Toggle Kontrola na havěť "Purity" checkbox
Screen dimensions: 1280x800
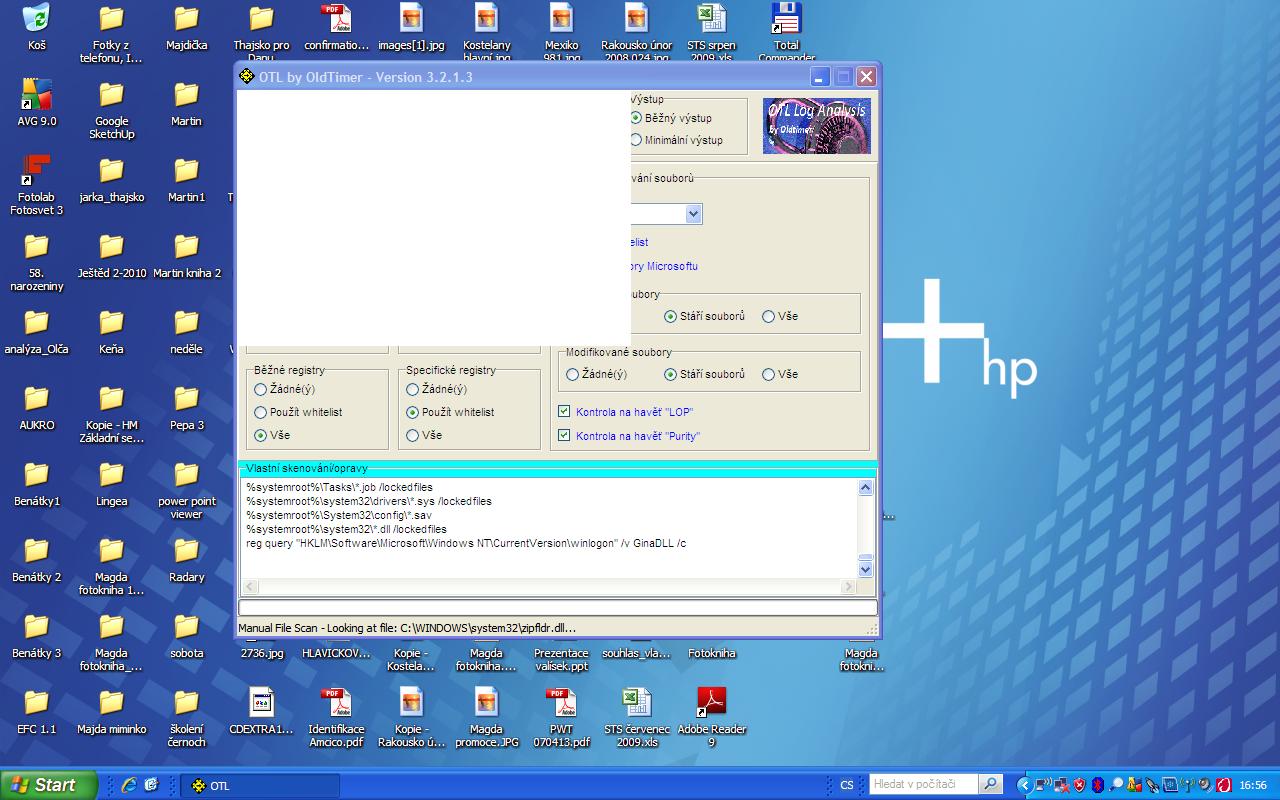click(564, 436)
